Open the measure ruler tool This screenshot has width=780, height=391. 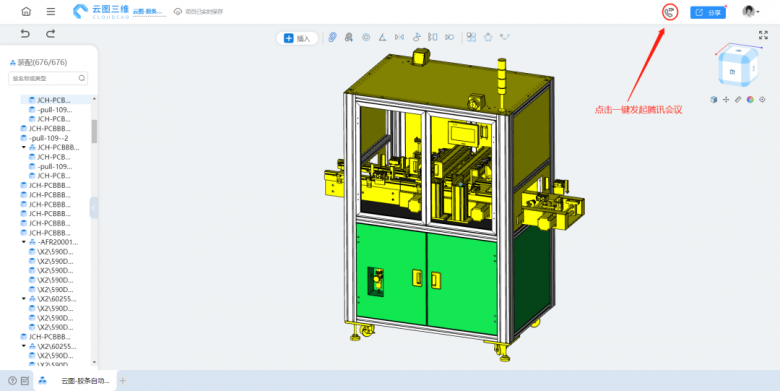(x=738, y=99)
